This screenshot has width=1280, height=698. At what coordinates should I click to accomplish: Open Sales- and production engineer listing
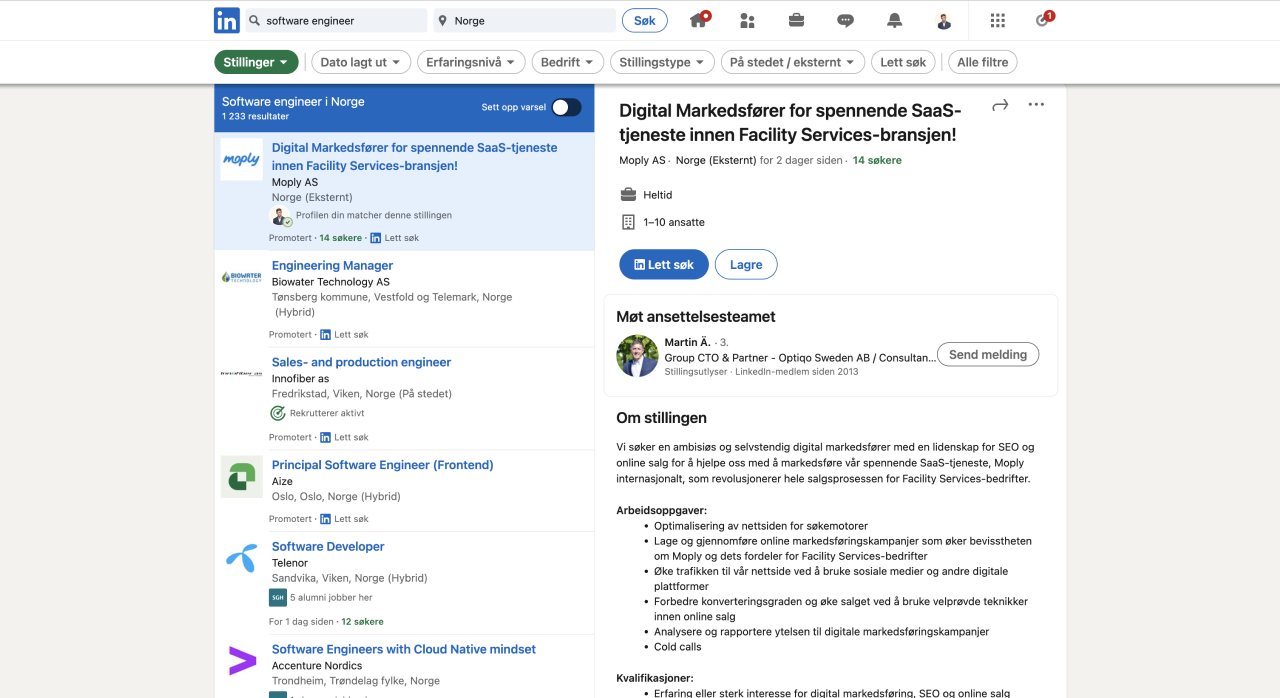361,362
